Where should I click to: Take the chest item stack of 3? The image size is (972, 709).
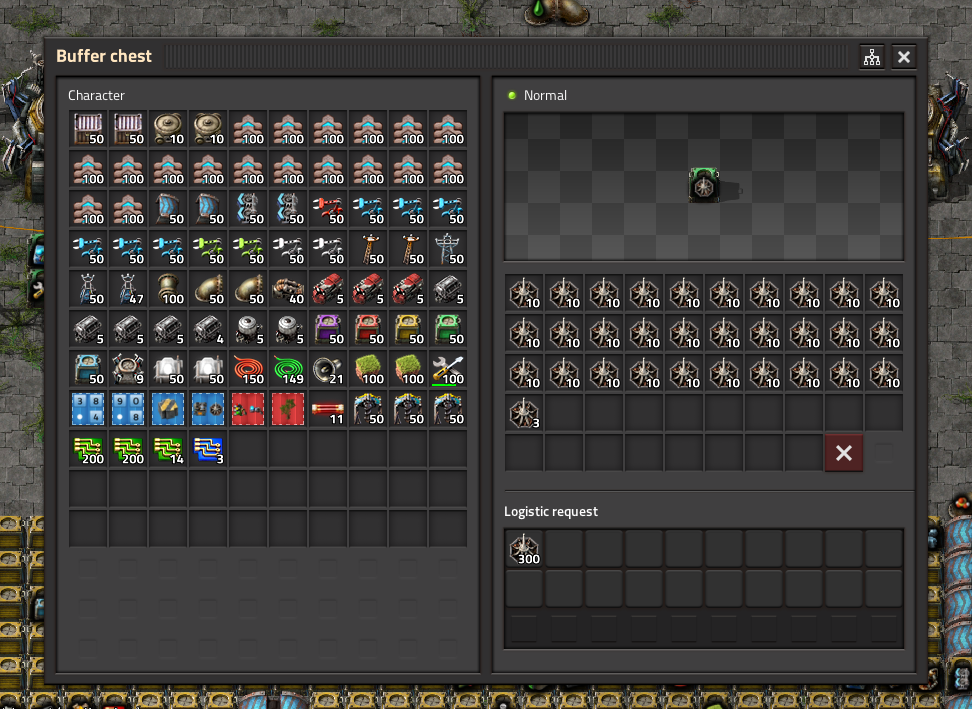pos(524,413)
